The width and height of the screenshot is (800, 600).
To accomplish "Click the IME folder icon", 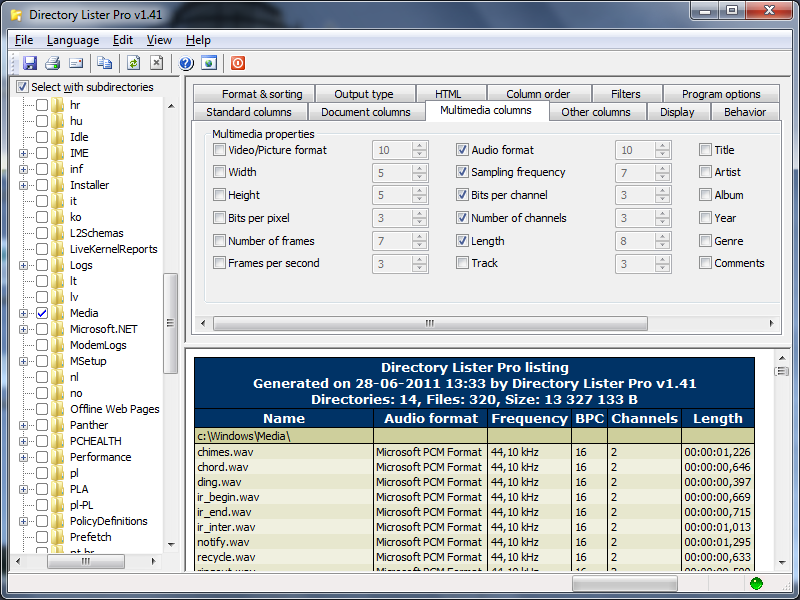I will coord(57,153).
